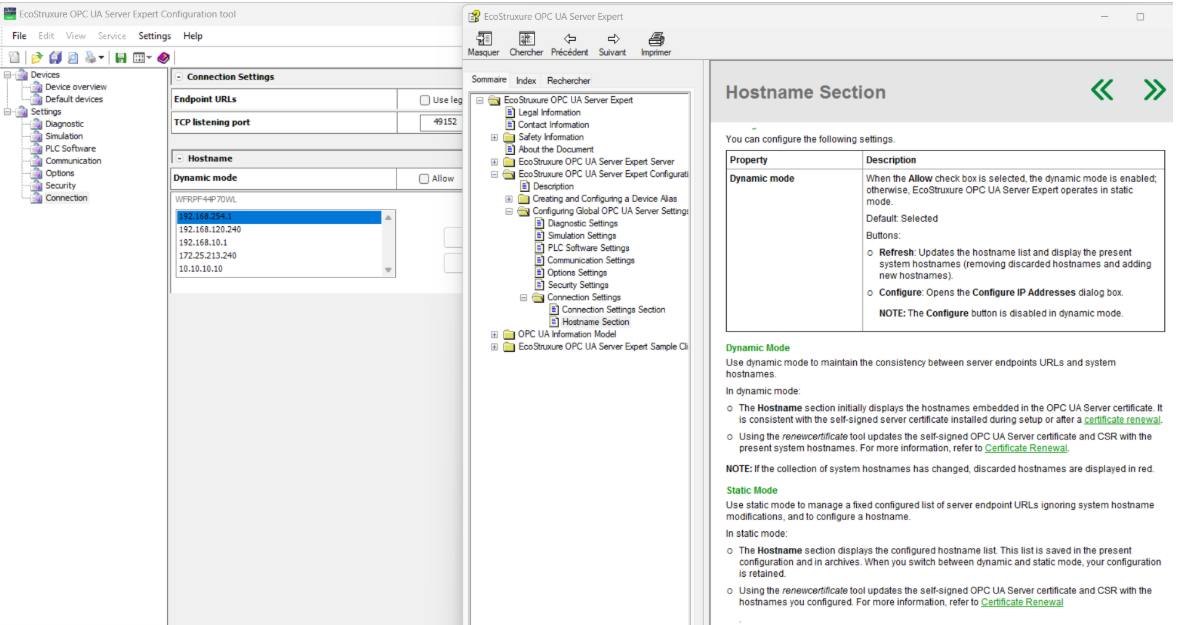
Task: Switch to the Index tab
Action: [526, 80]
